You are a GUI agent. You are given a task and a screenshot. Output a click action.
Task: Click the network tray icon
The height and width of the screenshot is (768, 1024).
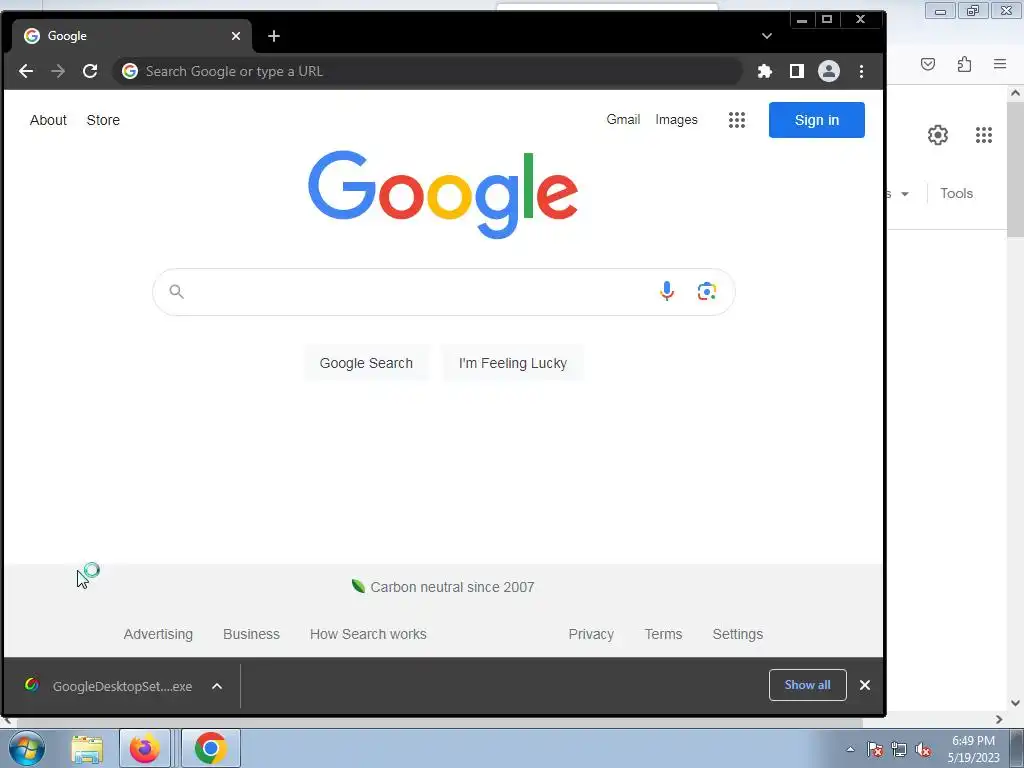899,749
